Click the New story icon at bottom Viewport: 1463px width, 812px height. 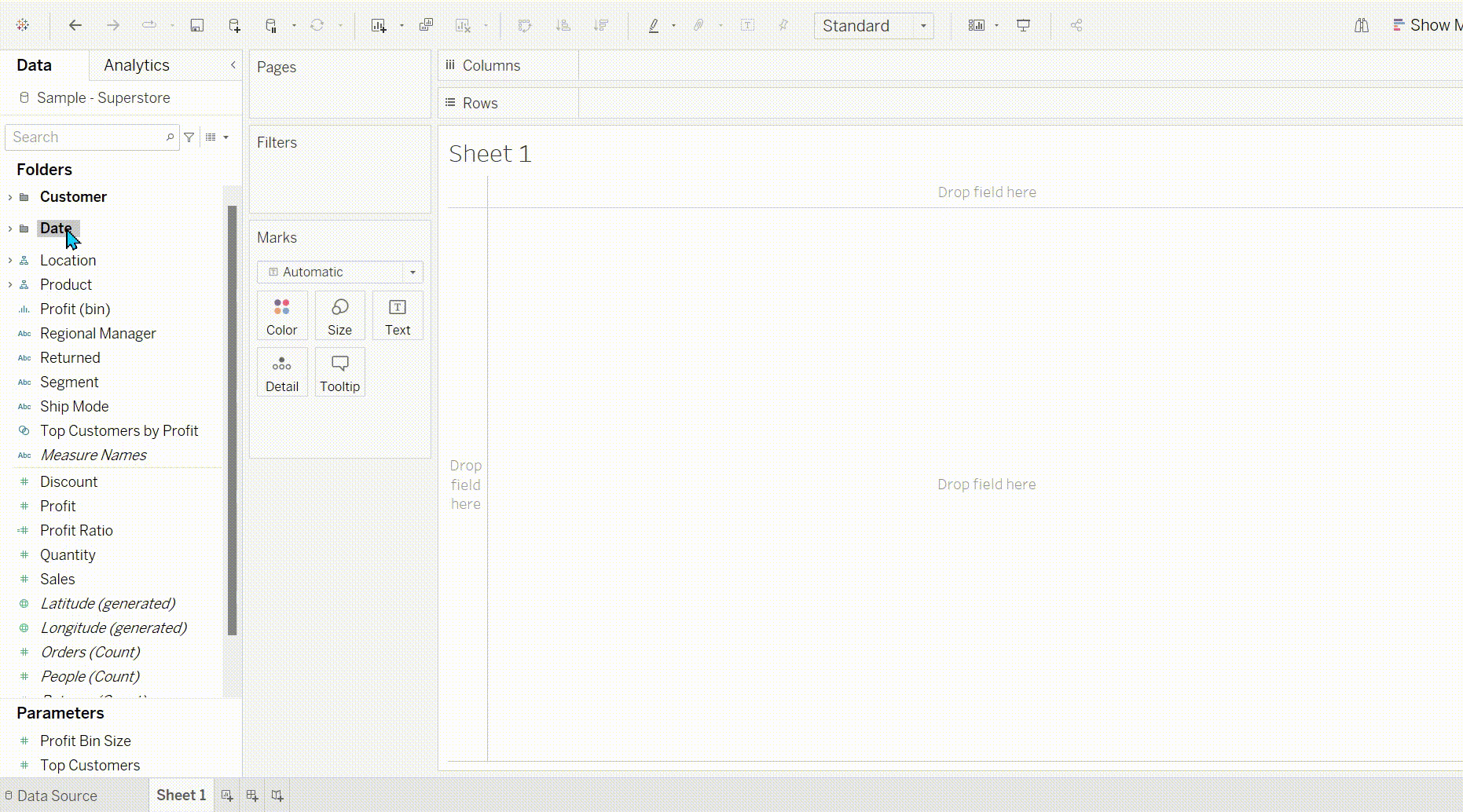277,796
